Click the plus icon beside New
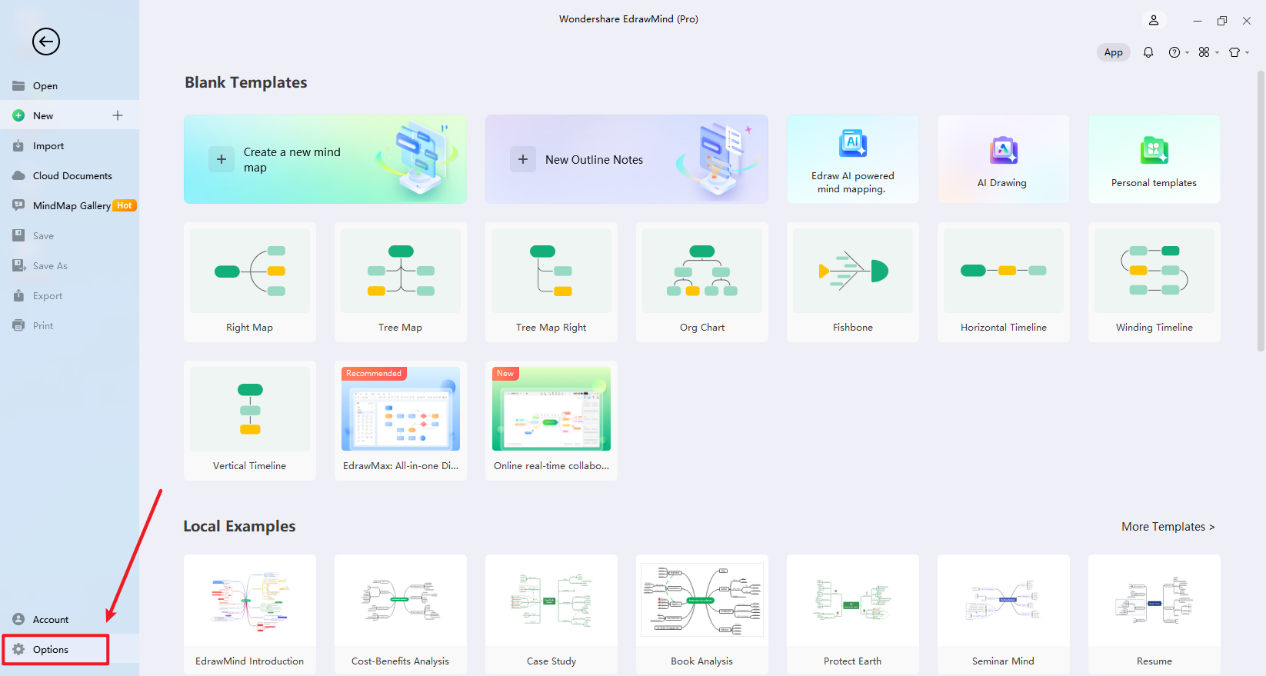 pyautogui.click(x=117, y=116)
